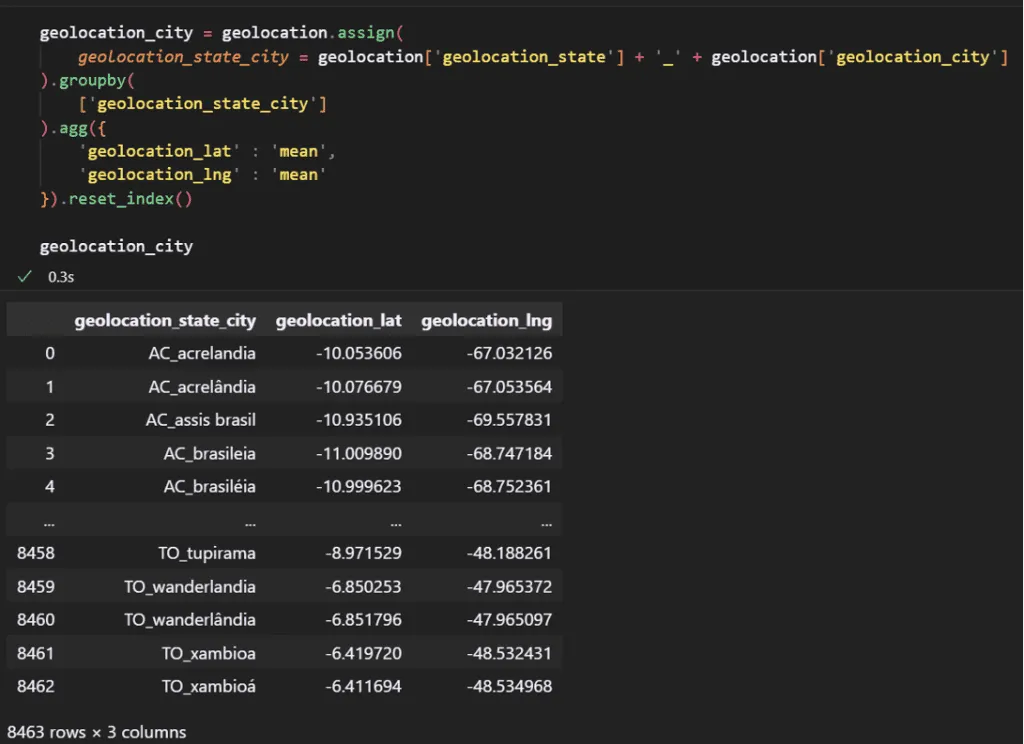Select latitude value -11.009890
Image resolution: width=1024 pixels, height=744 pixels.
pyautogui.click(x=359, y=453)
